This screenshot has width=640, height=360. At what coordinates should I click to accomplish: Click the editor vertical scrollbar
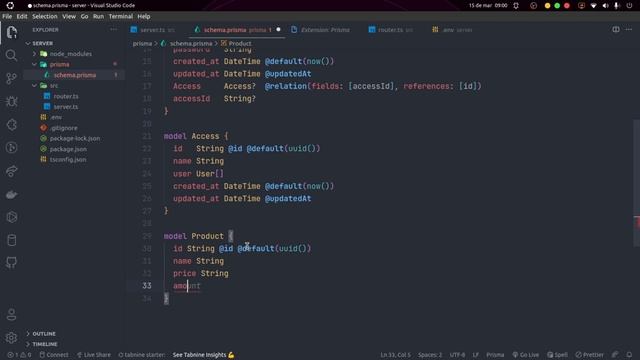point(636,184)
